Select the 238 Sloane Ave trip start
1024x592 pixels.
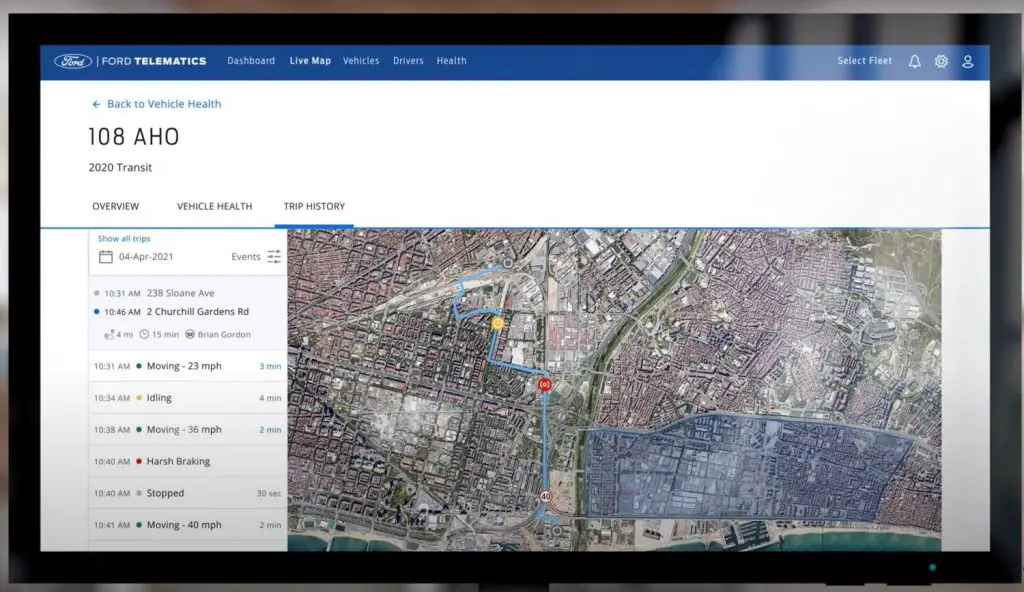[180, 293]
